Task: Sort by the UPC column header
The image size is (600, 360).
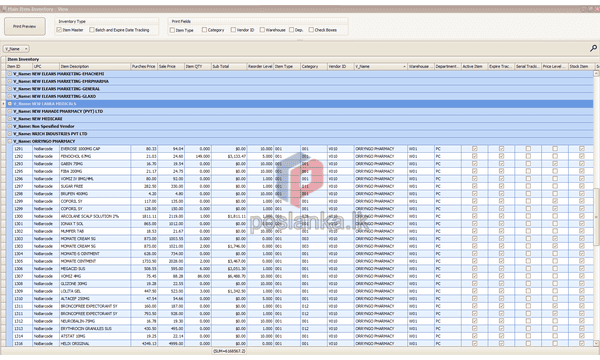Action: (46, 67)
